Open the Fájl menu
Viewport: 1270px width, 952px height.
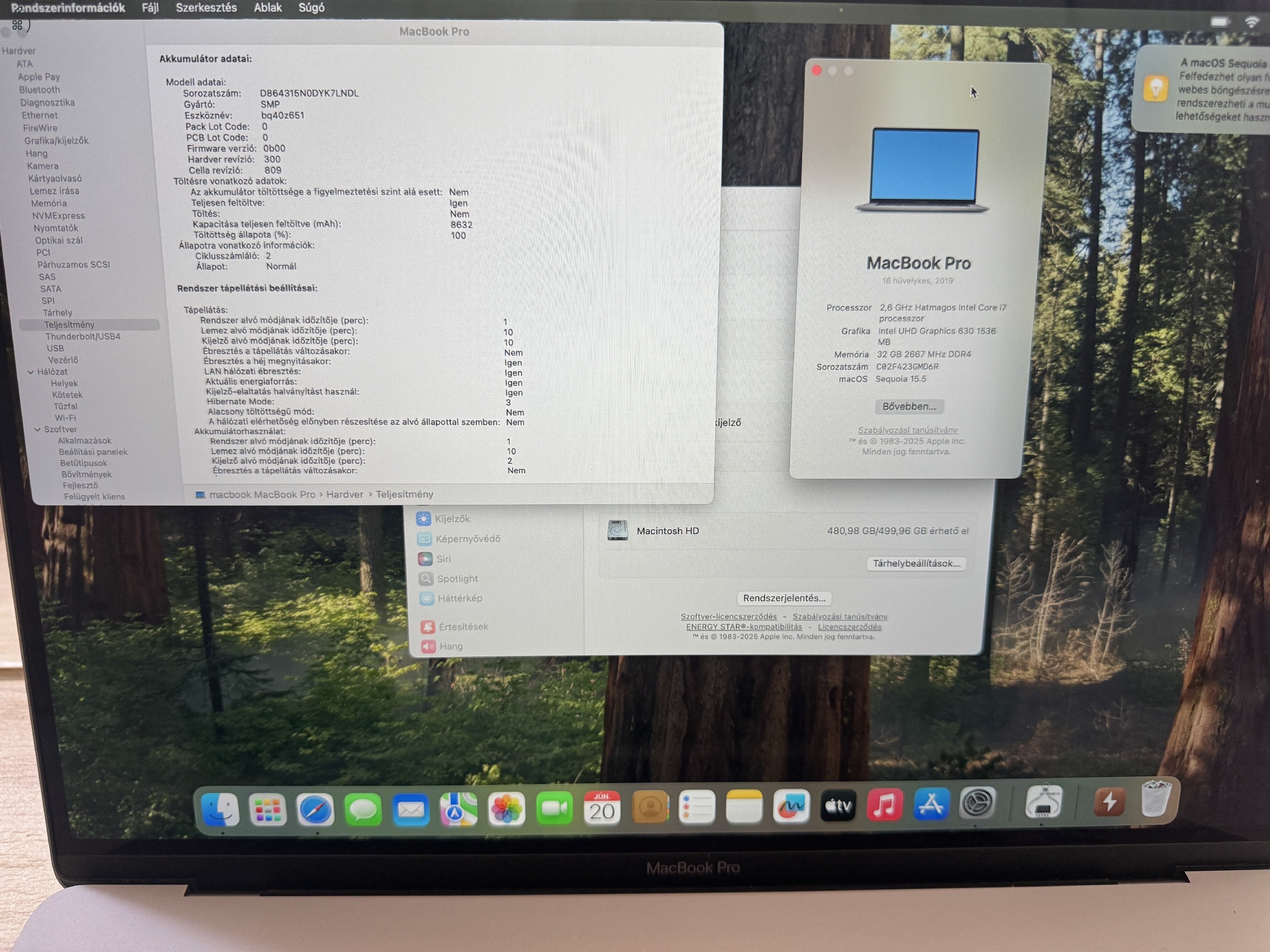150,8
